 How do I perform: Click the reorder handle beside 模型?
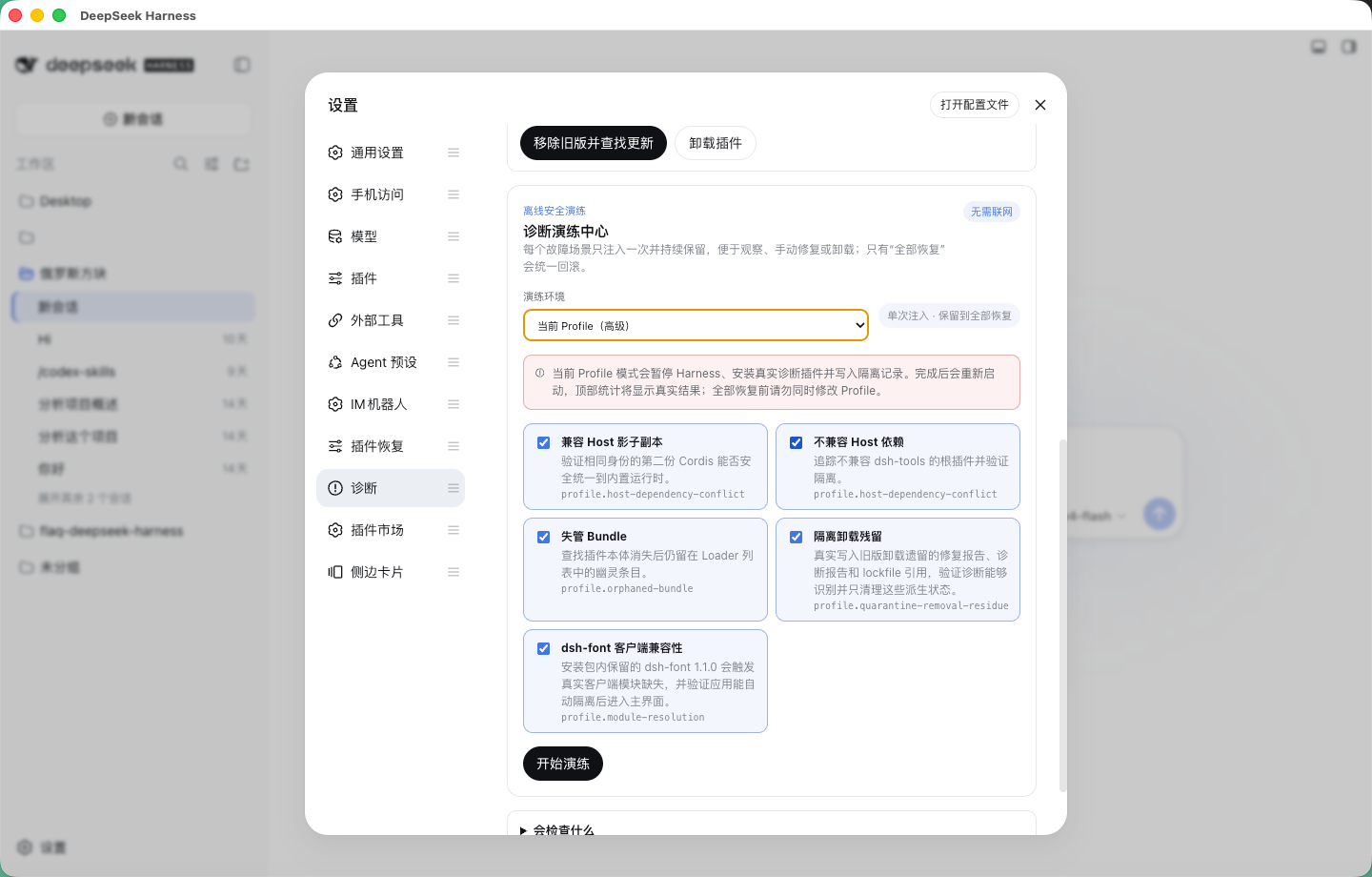pyautogui.click(x=454, y=236)
